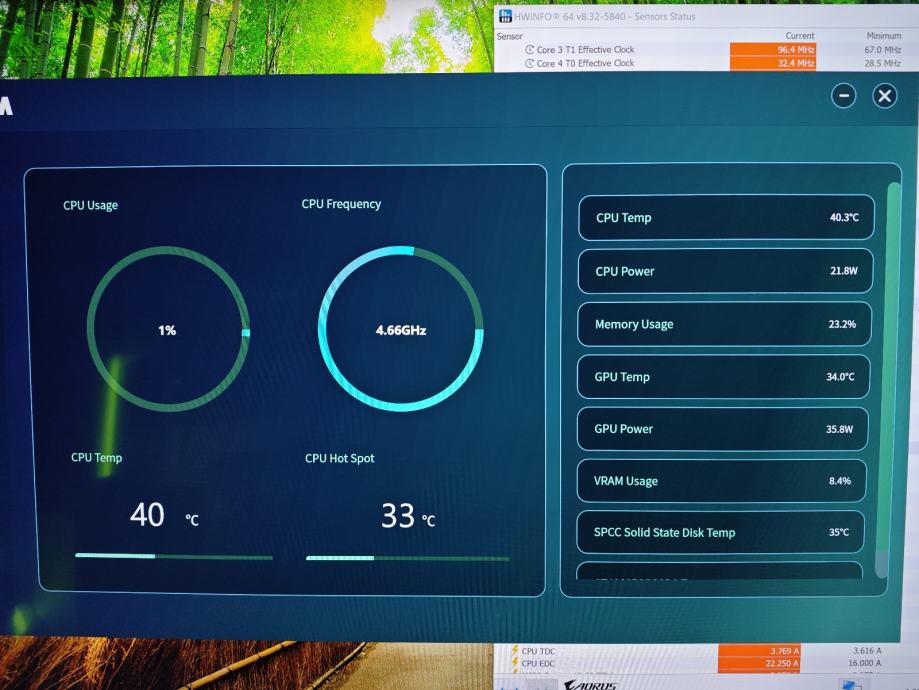Minimize the monitoring dashboard window

843,96
